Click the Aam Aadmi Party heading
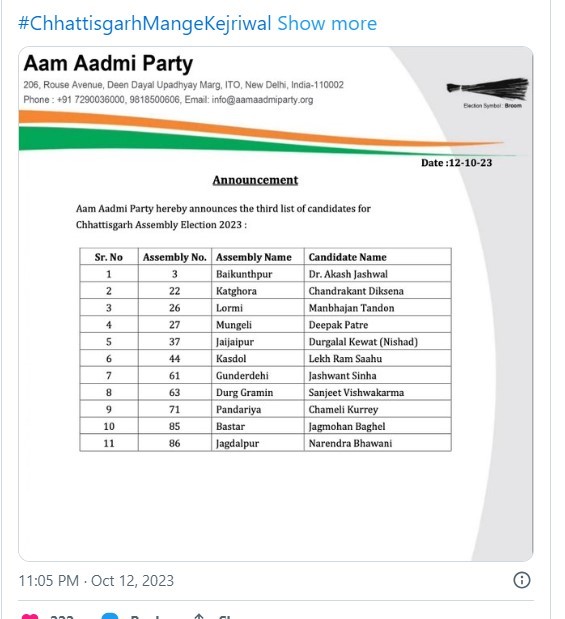The width and height of the screenshot is (565, 619). pyautogui.click(x=108, y=63)
